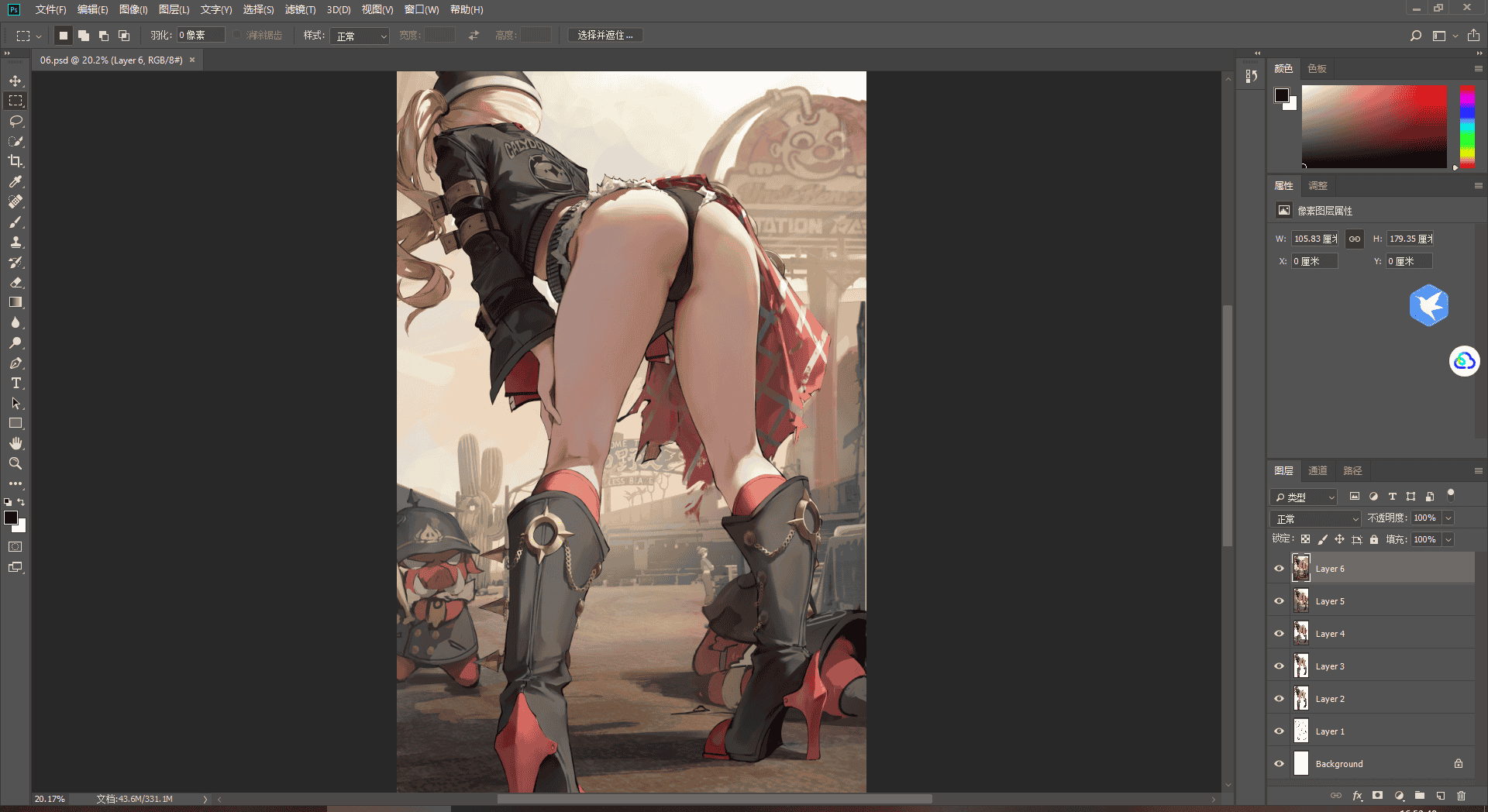
Task: Add a layer mask from Layers panel
Action: 1378,796
